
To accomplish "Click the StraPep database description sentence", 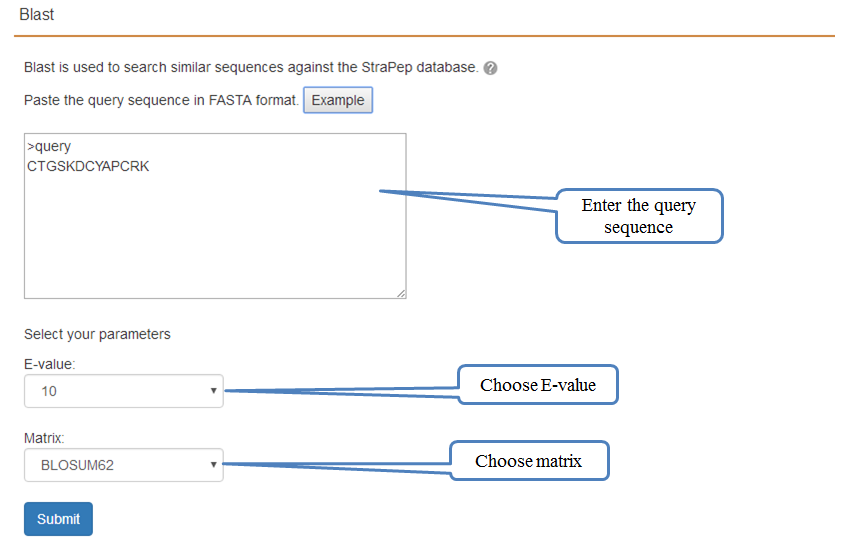I will 251,67.
